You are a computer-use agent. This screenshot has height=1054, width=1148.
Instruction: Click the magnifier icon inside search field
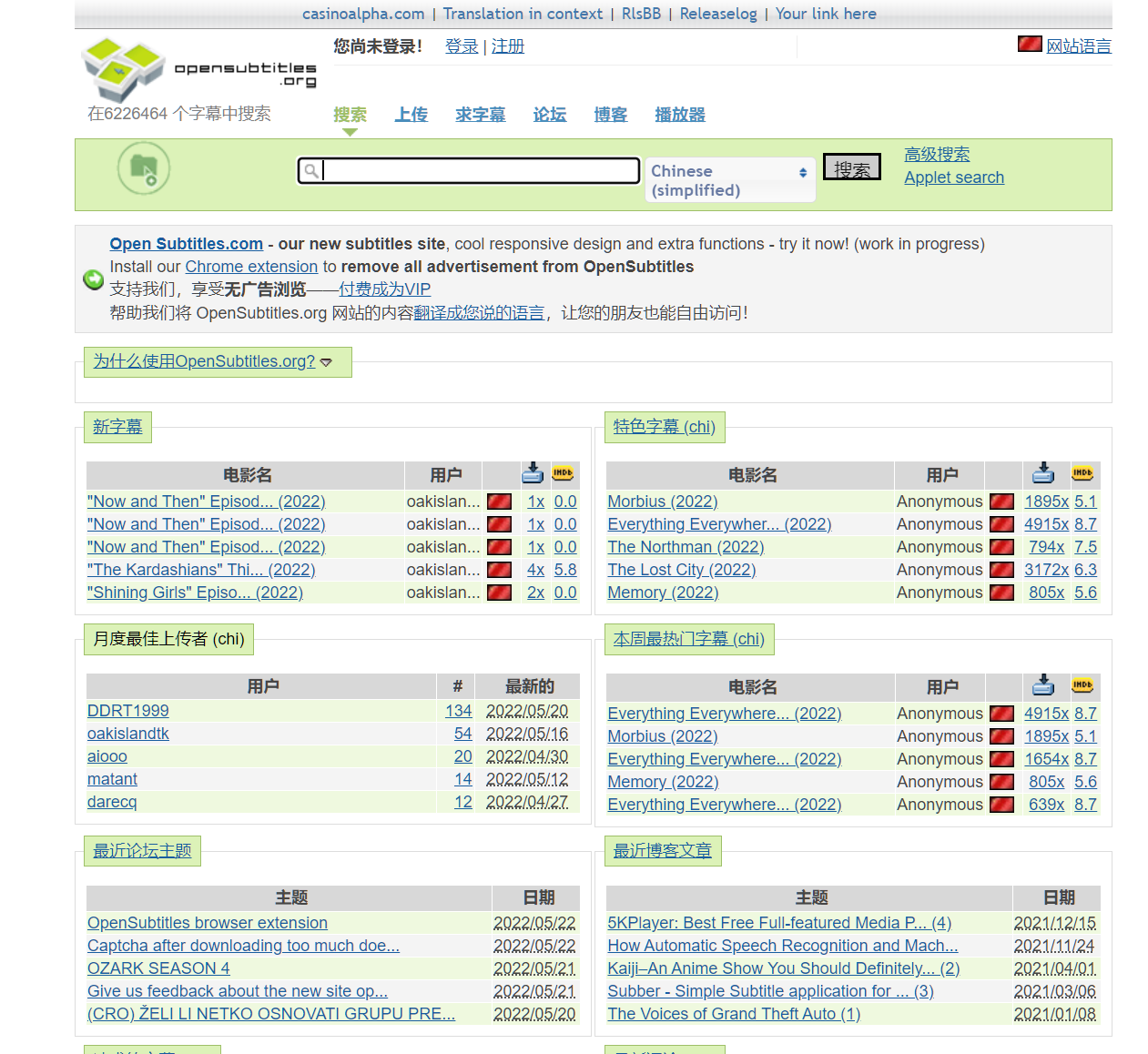(311, 170)
